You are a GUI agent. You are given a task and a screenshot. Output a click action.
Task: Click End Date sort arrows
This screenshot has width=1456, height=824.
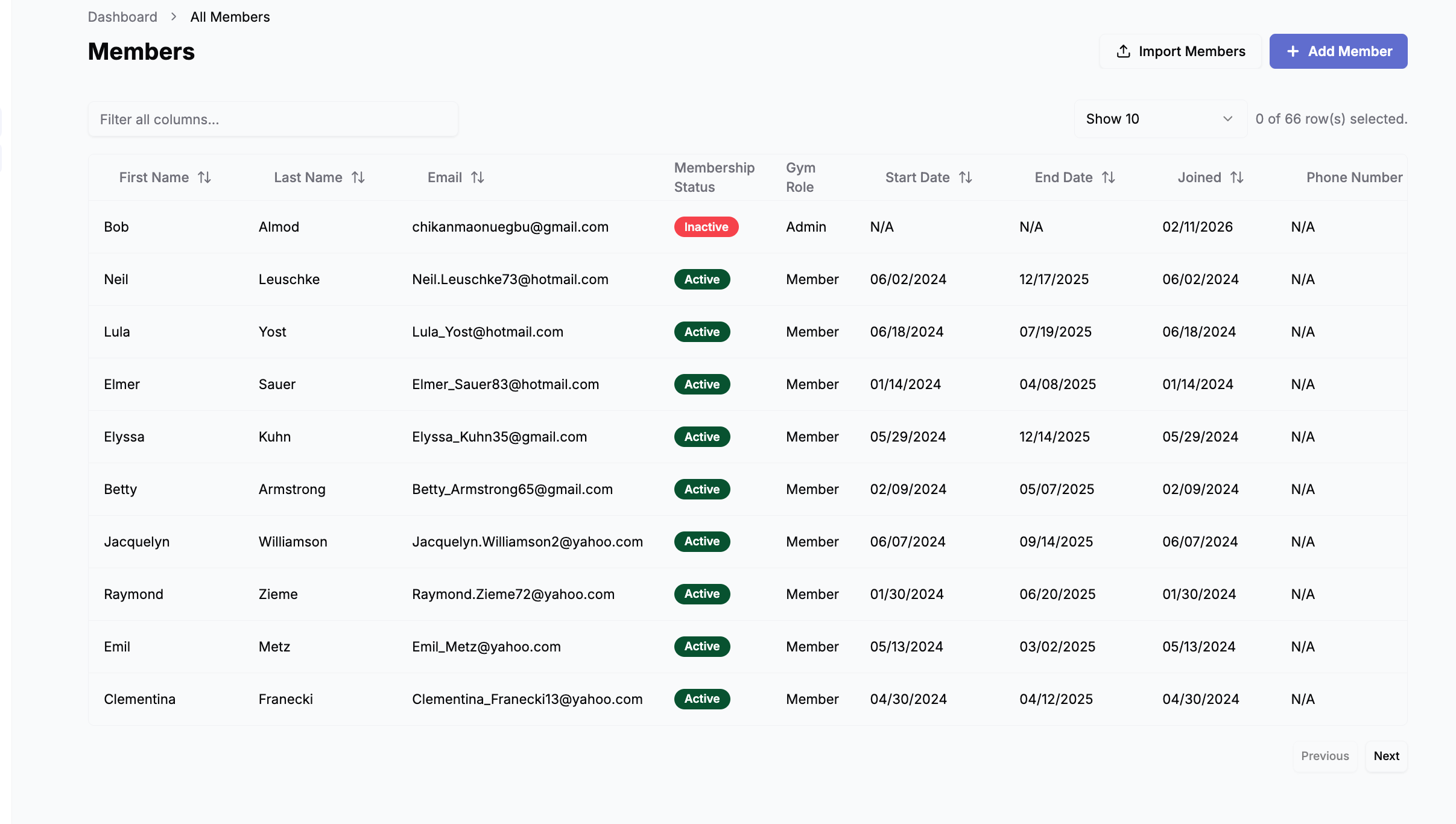pos(1109,177)
